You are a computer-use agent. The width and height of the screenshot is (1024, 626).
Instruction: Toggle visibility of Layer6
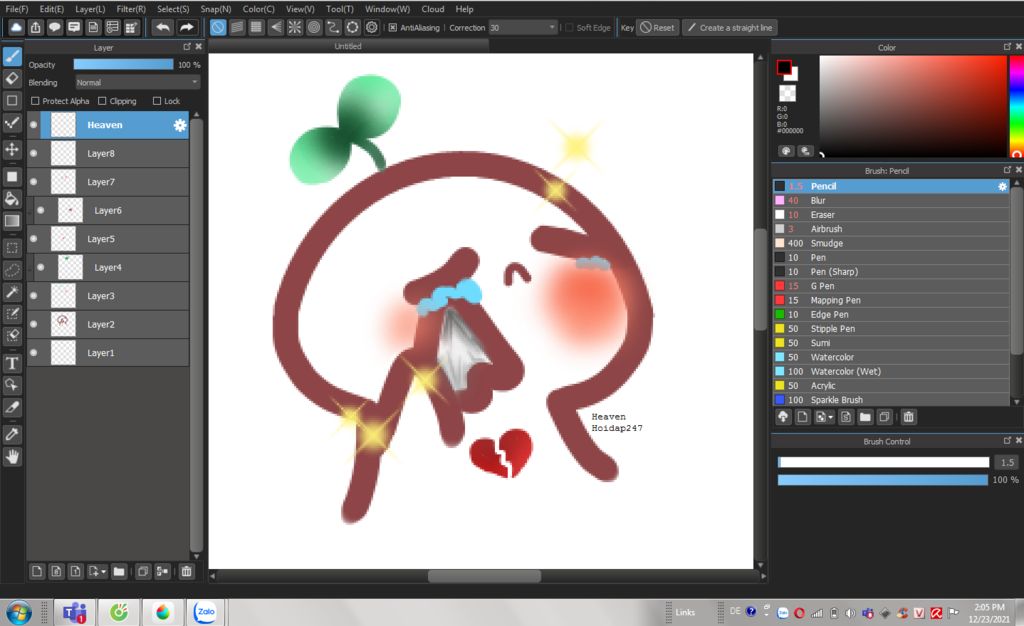point(40,210)
